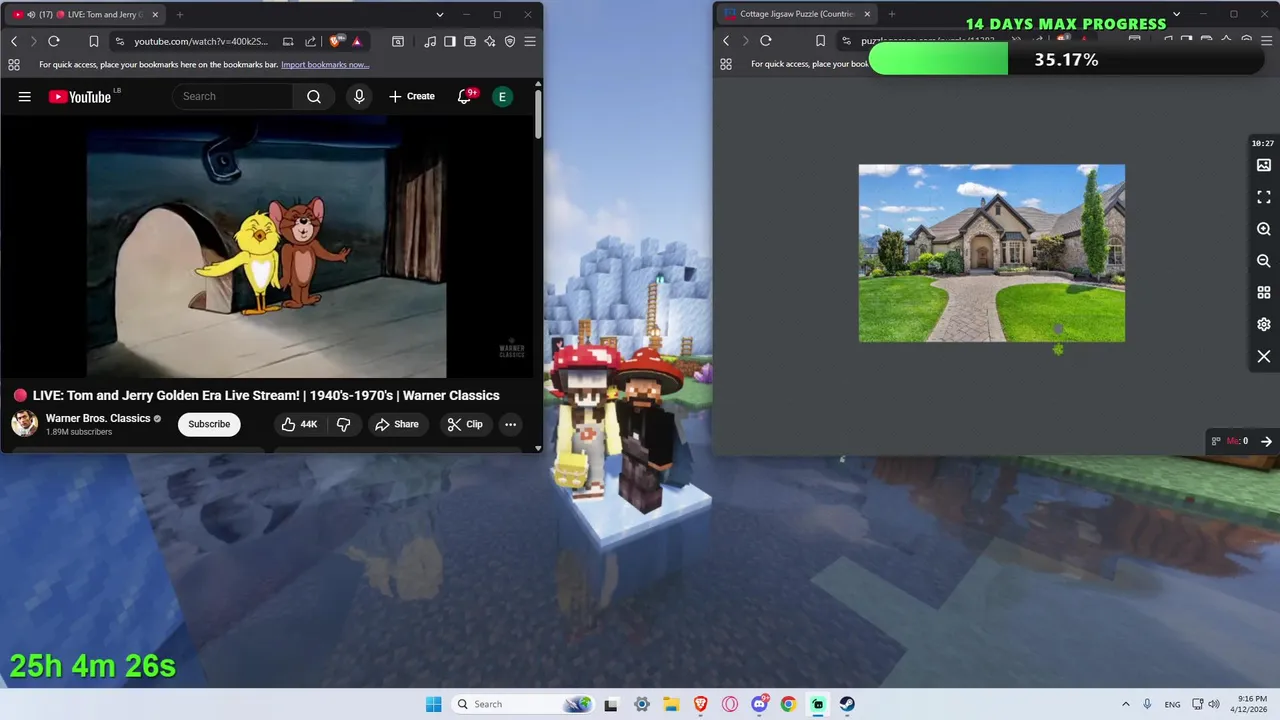
Task: Click the Brave Rewards triangle icon
Action: tap(357, 41)
